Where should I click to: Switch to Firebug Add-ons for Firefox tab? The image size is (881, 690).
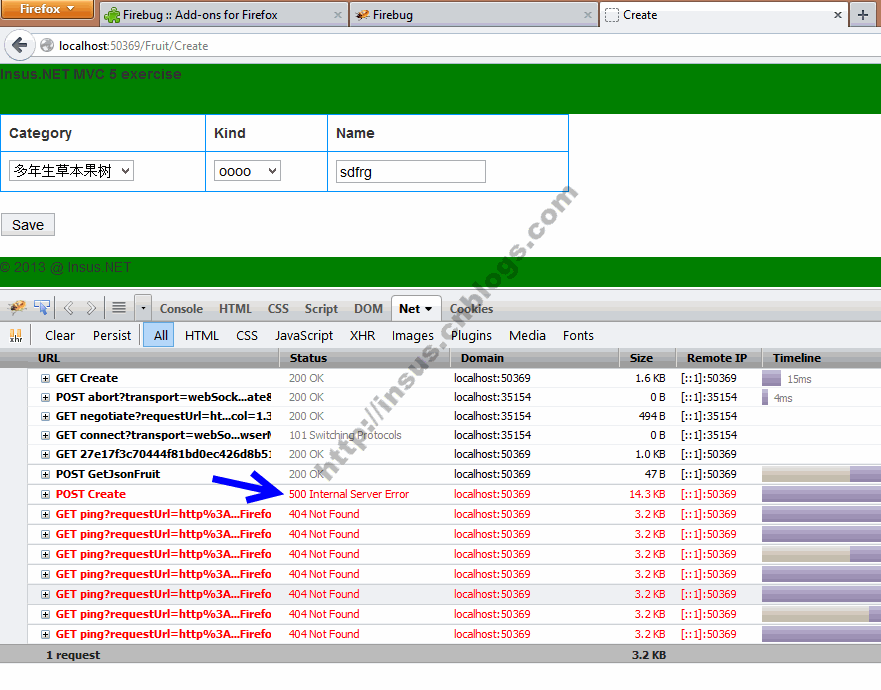(x=224, y=15)
